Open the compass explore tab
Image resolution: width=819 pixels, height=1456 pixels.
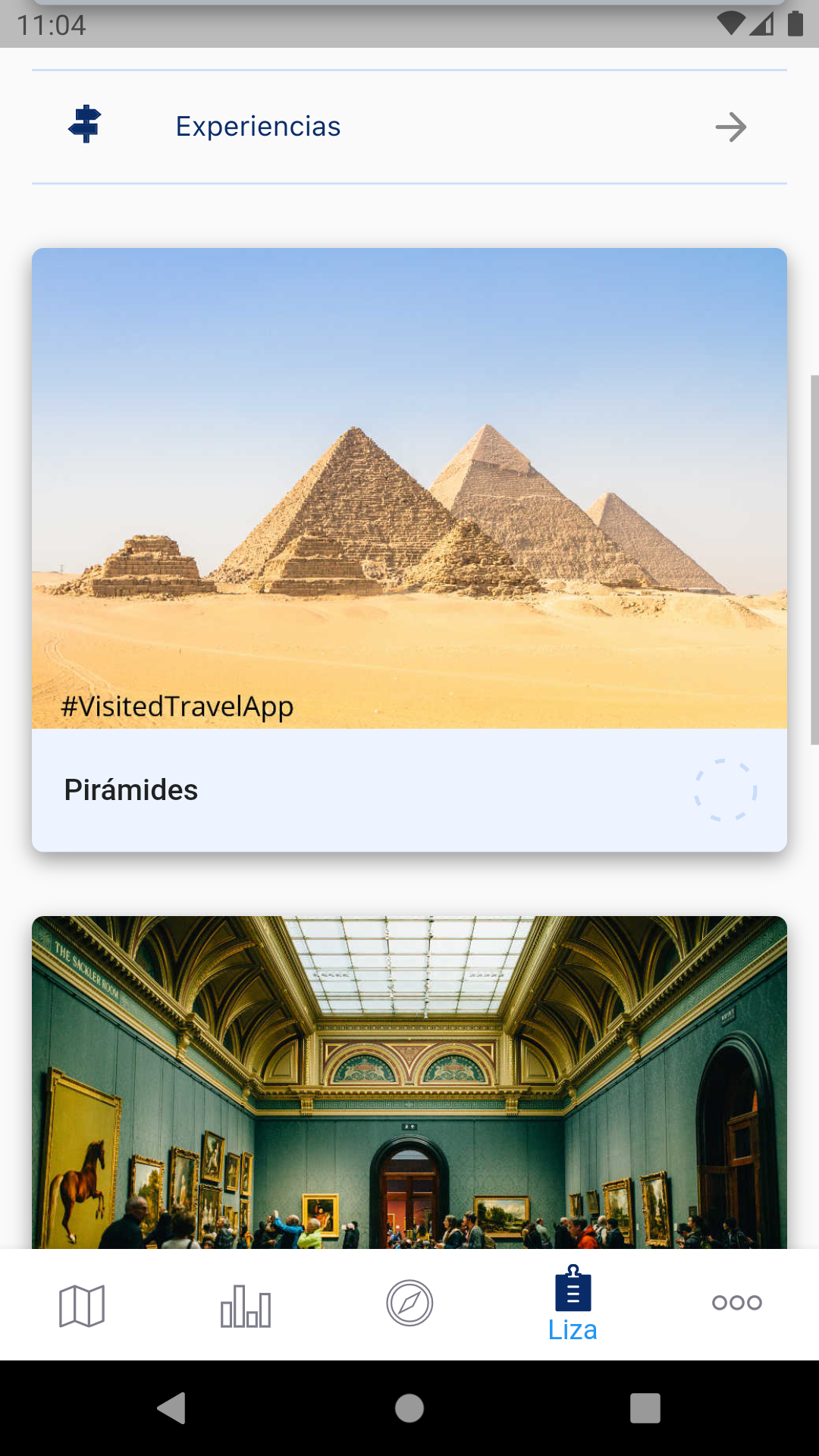click(409, 1304)
